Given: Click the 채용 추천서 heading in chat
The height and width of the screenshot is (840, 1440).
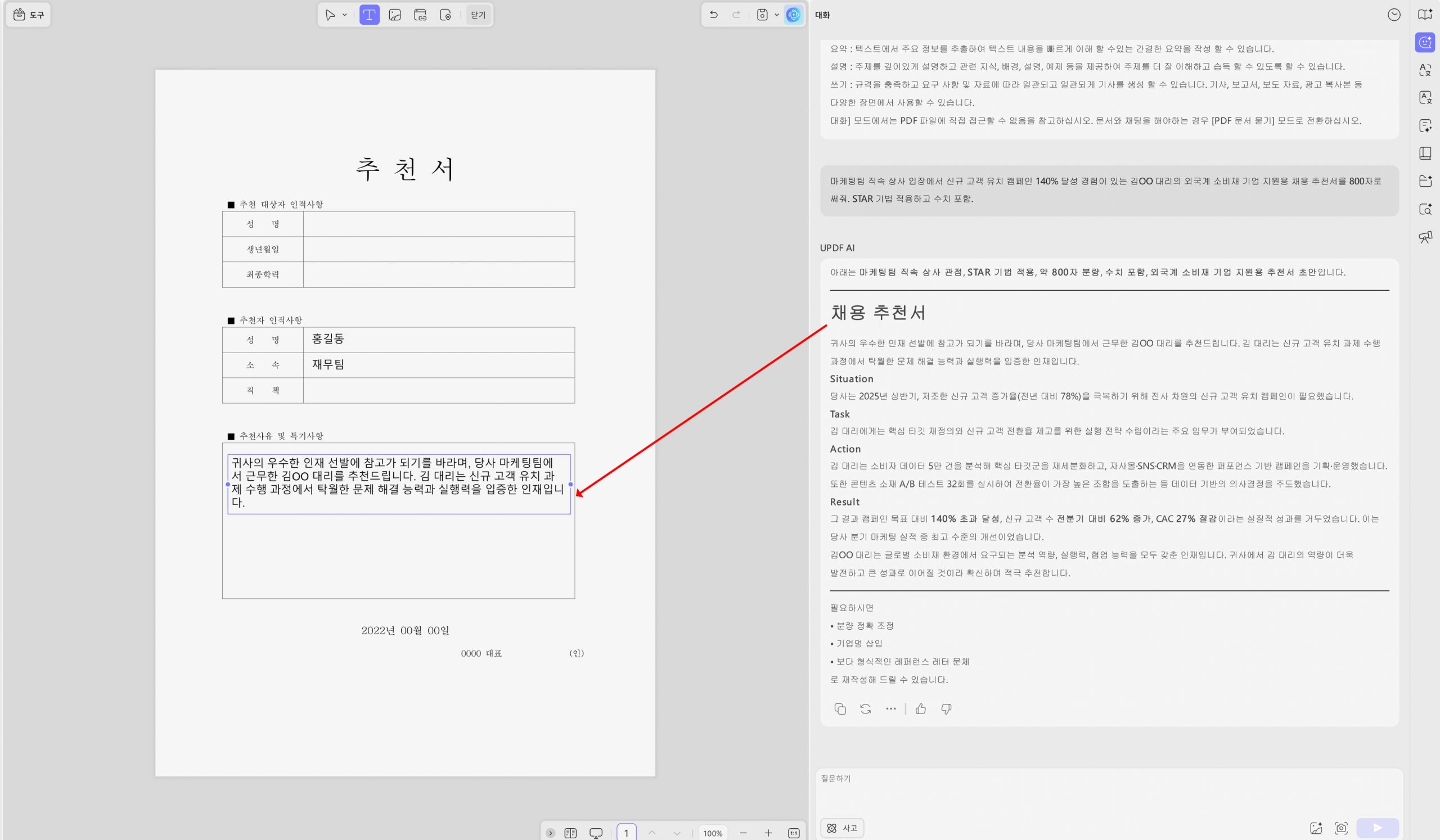Looking at the screenshot, I should coord(877,313).
